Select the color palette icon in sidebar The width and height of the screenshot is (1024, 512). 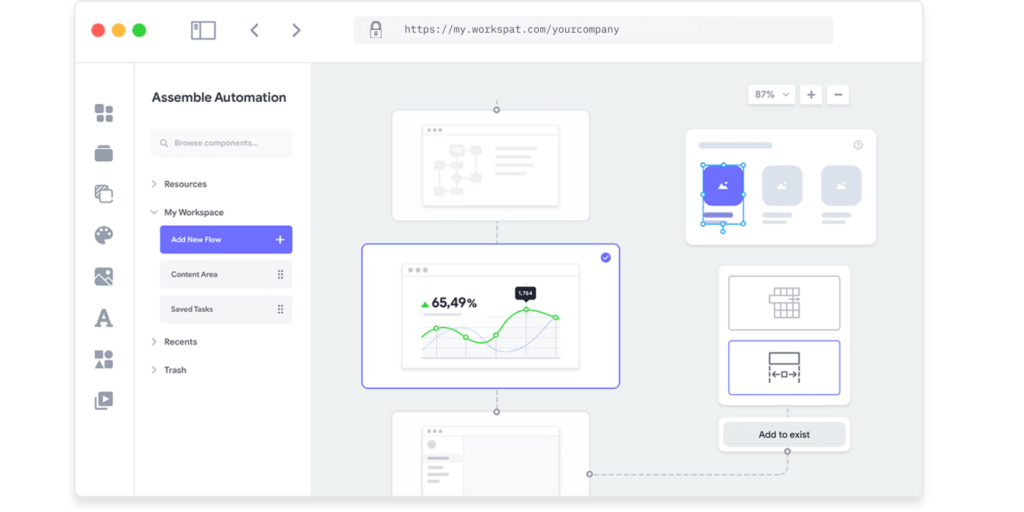[104, 235]
